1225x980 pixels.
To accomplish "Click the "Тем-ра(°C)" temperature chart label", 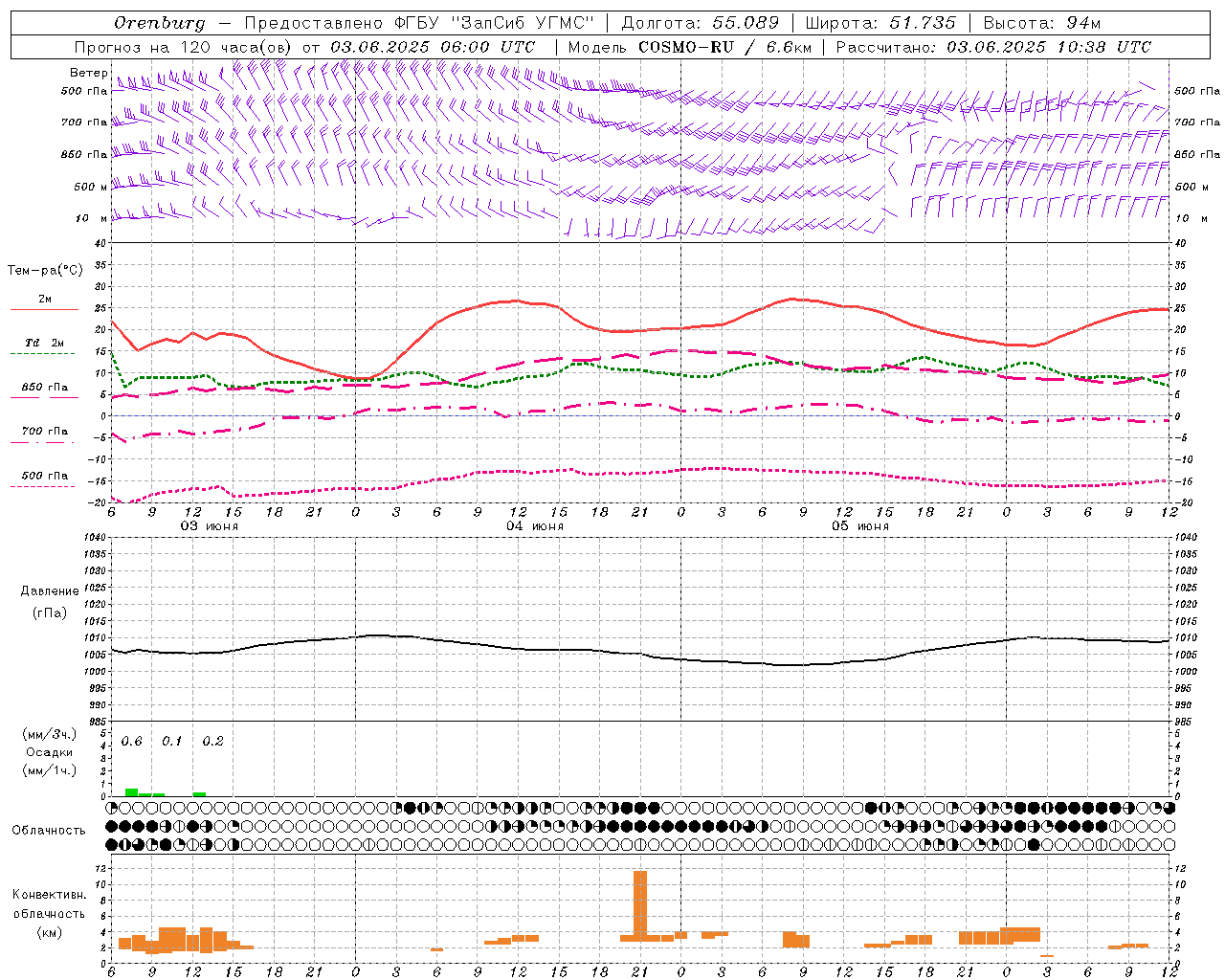I will (x=45, y=271).
